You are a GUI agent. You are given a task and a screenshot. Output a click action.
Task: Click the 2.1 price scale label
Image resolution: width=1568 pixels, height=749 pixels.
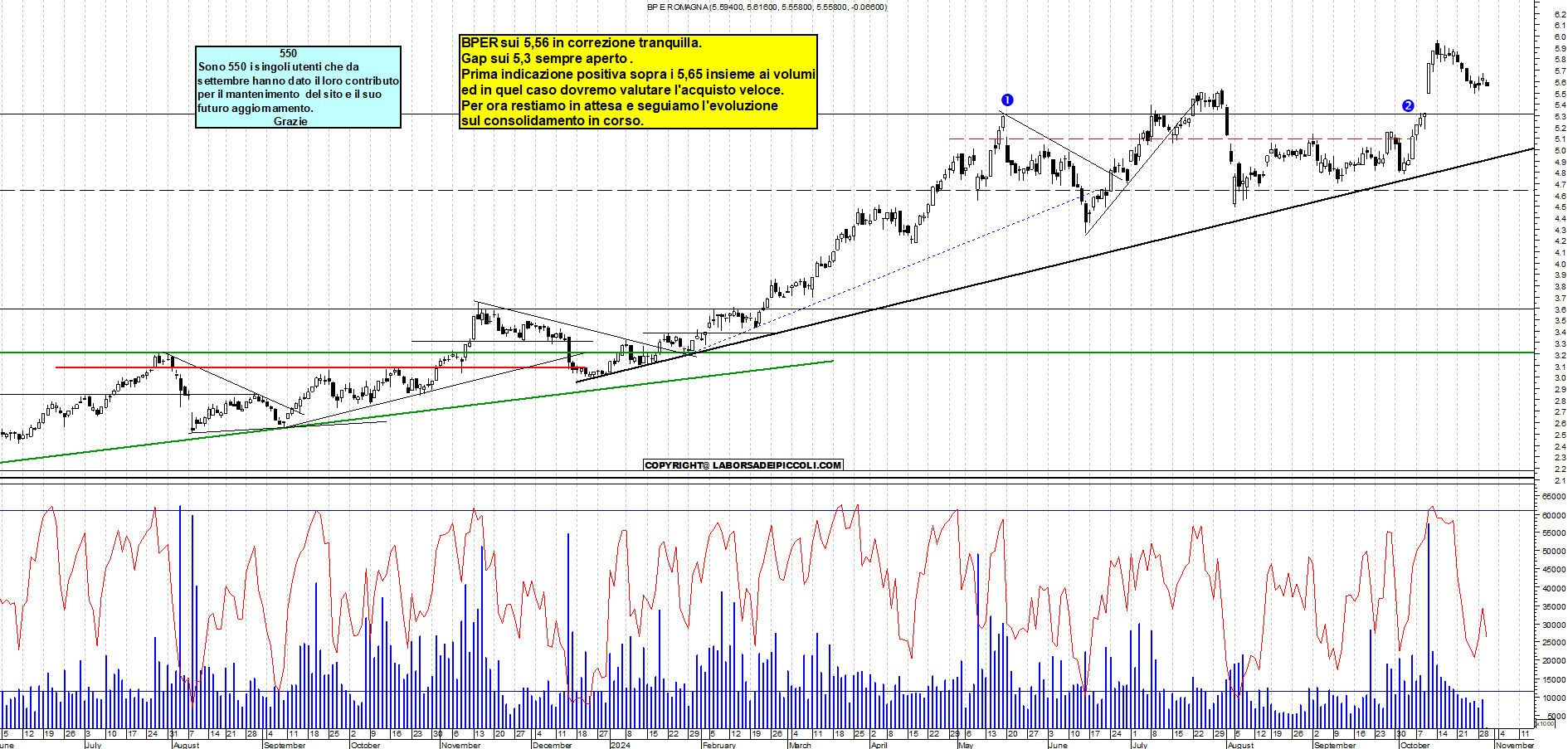pyautogui.click(x=1560, y=480)
